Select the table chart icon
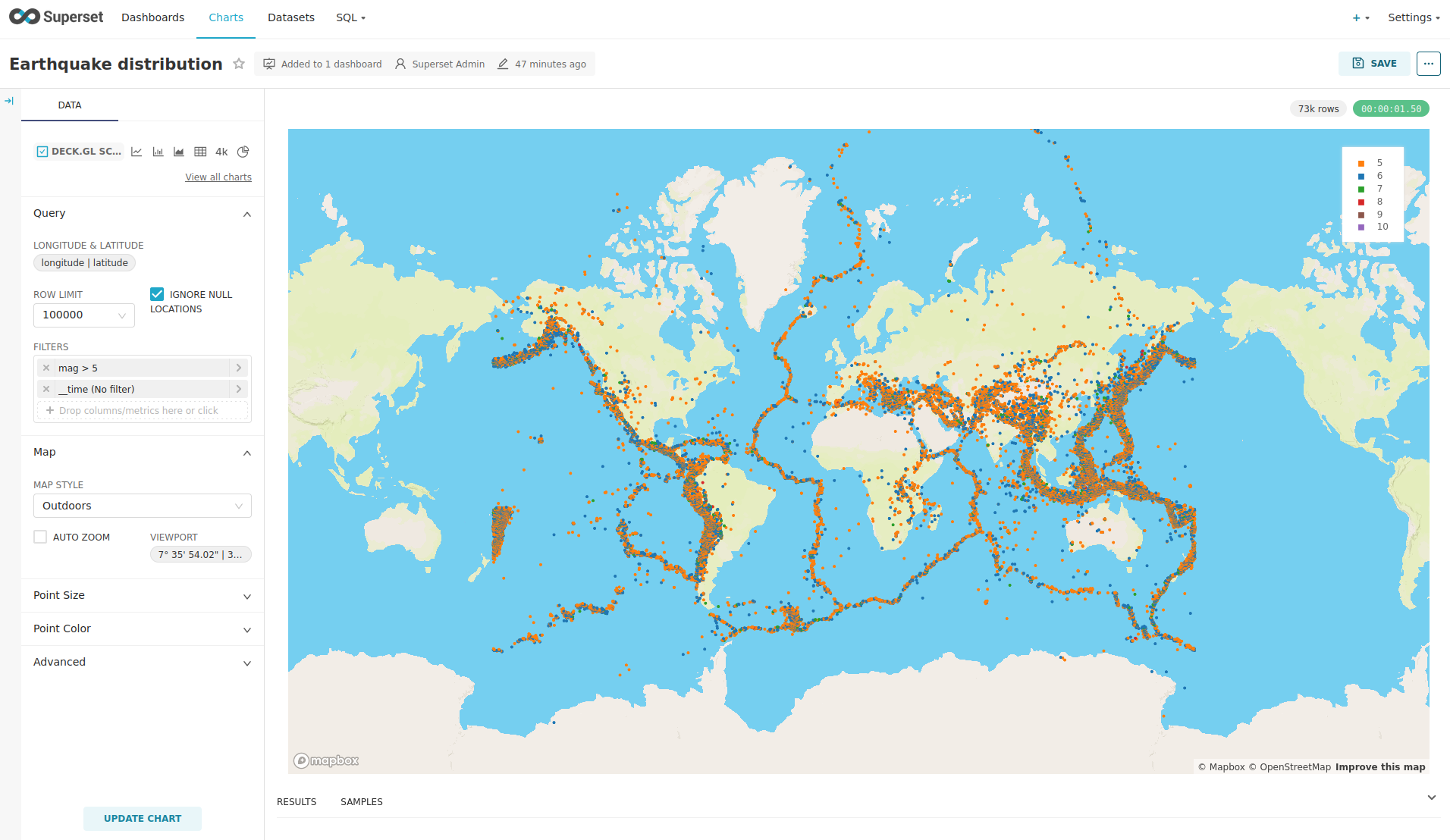The image size is (1450, 840). pyautogui.click(x=200, y=152)
